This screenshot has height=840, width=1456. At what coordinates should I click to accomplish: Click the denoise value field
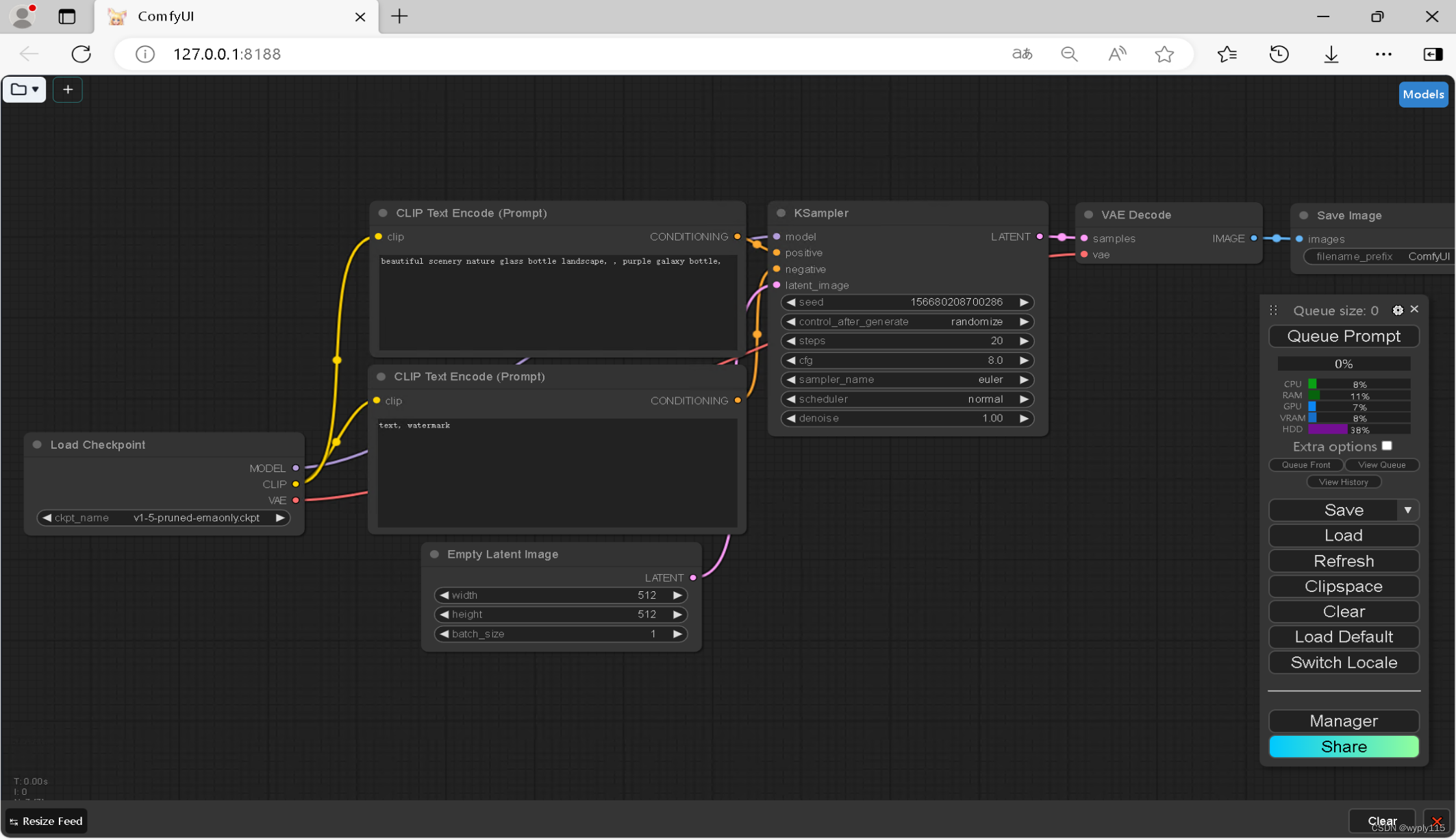tap(907, 418)
